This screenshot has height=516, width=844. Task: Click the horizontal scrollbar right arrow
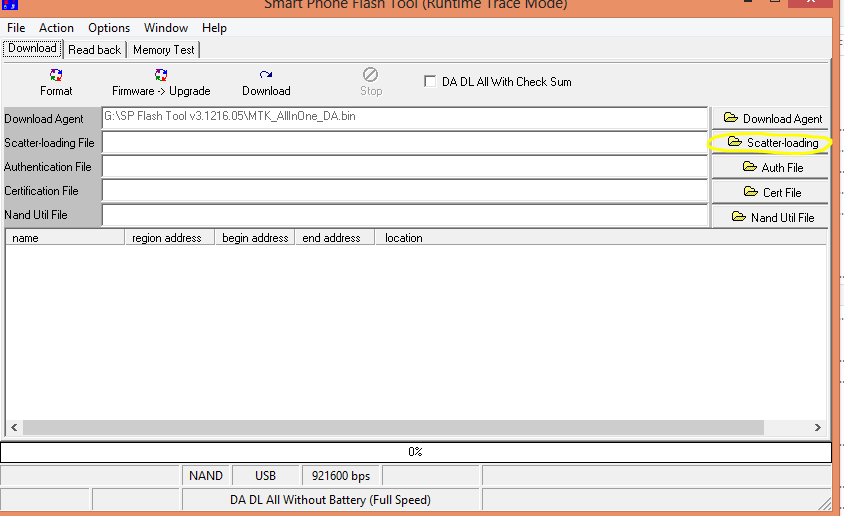[x=818, y=427]
